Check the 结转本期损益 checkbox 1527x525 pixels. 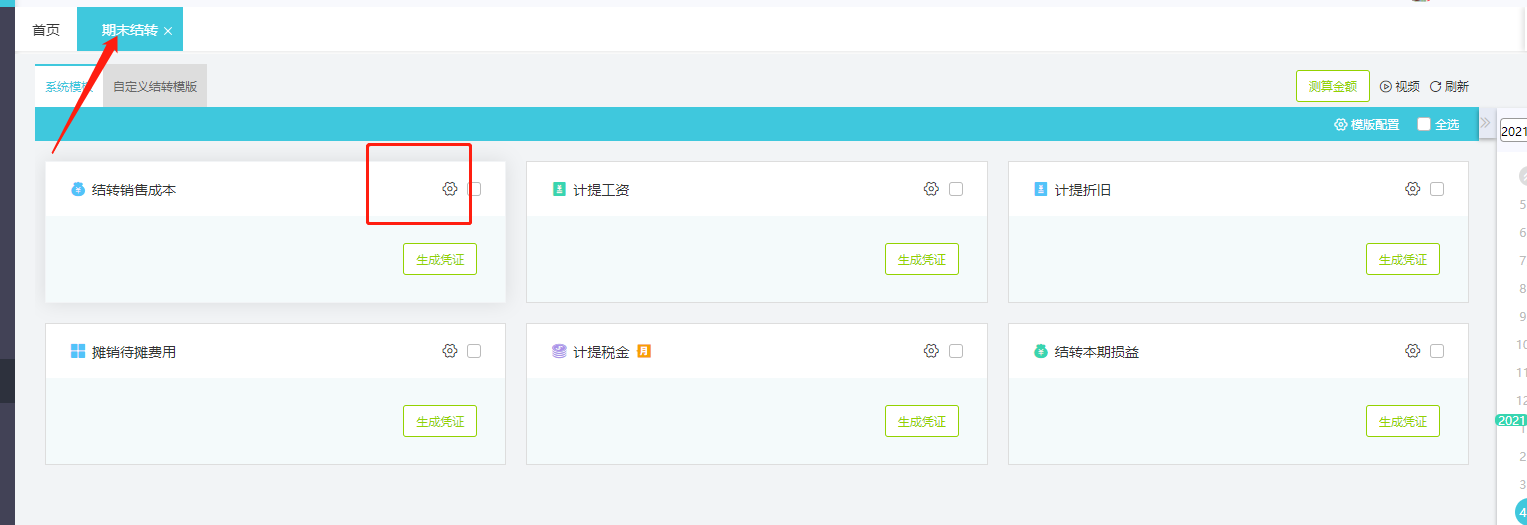coord(1437,351)
